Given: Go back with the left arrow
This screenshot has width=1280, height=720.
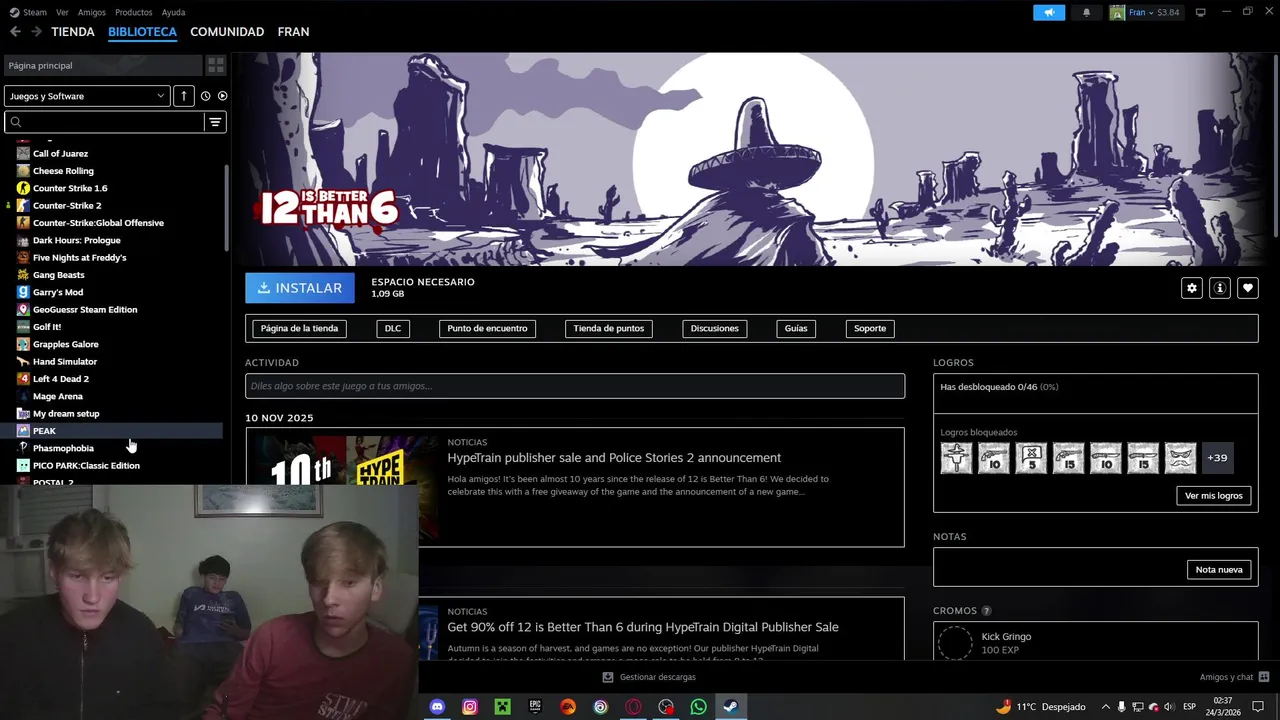Looking at the screenshot, I should (15, 32).
